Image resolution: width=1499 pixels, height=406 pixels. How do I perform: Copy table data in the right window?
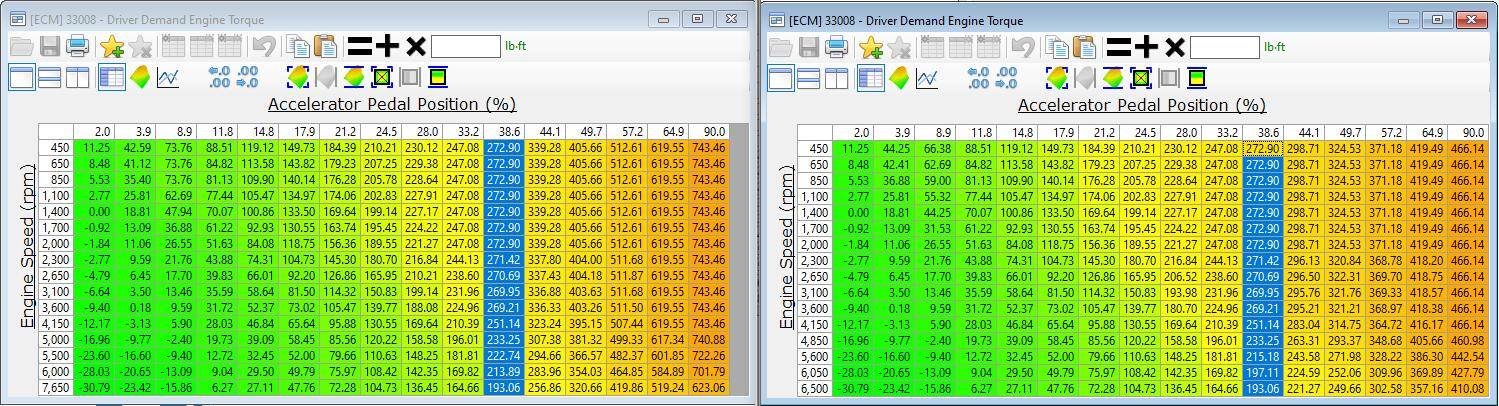(x=1057, y=47)
